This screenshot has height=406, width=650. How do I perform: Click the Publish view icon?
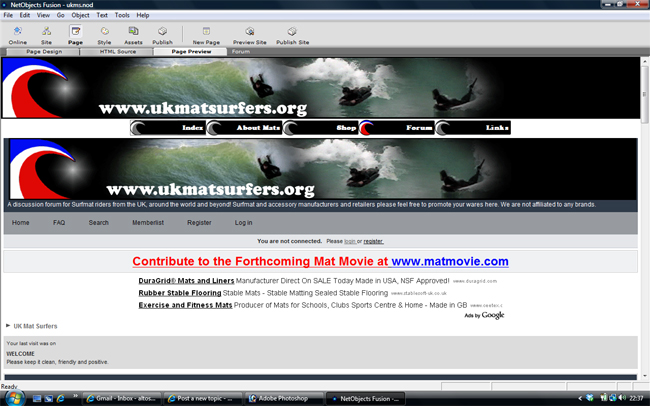coord(162,36)
